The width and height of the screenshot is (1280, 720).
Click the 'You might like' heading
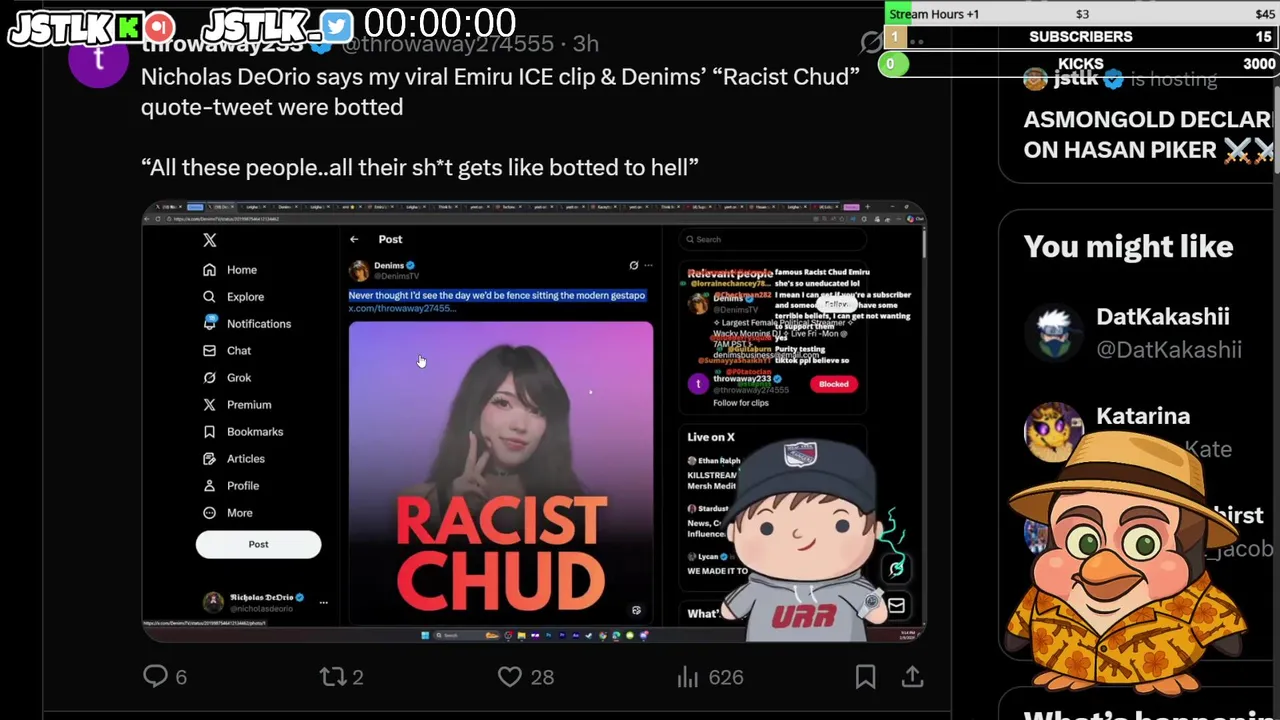pos(1128,247)
